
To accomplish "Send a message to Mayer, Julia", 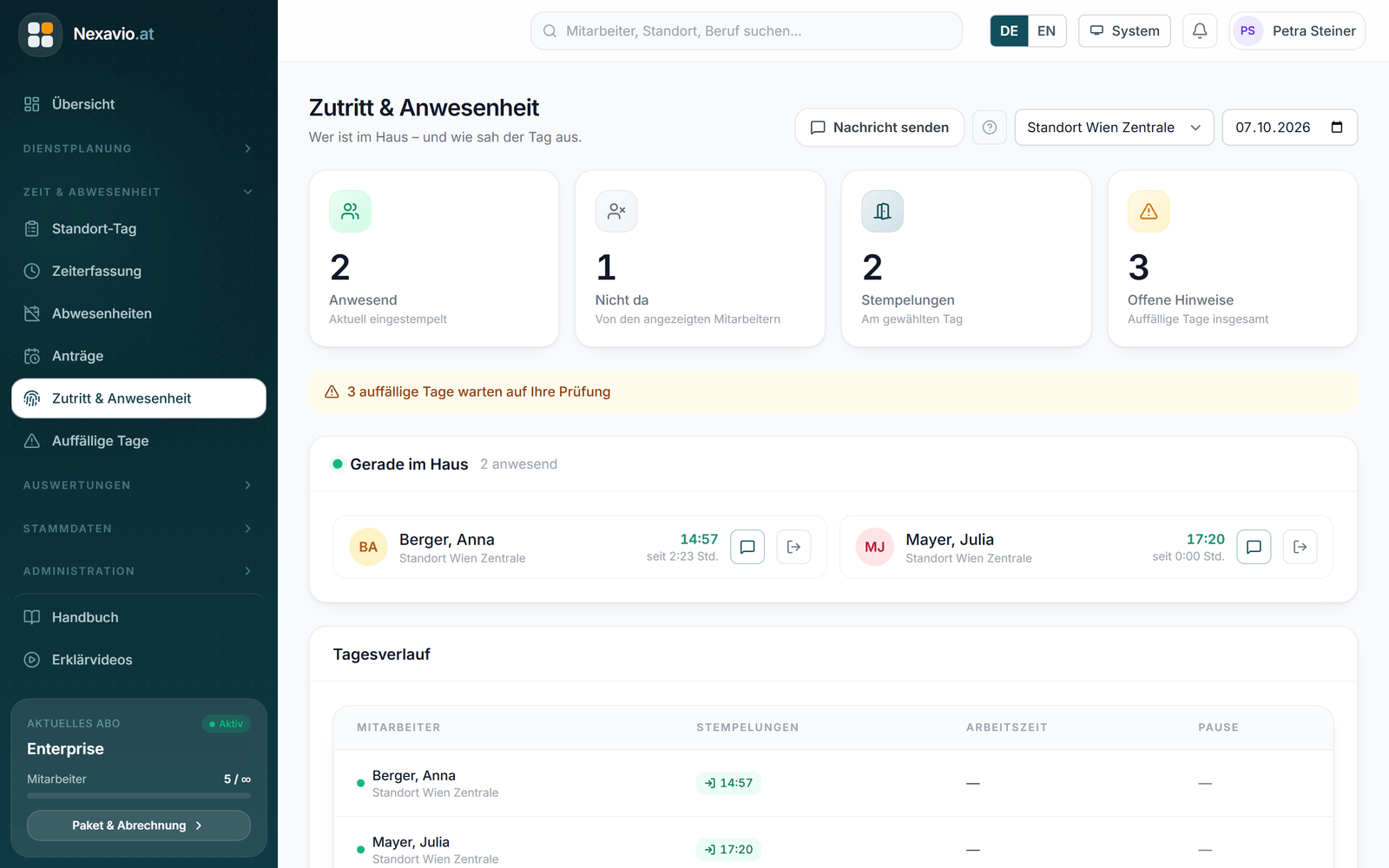I will coord(1254,547).
